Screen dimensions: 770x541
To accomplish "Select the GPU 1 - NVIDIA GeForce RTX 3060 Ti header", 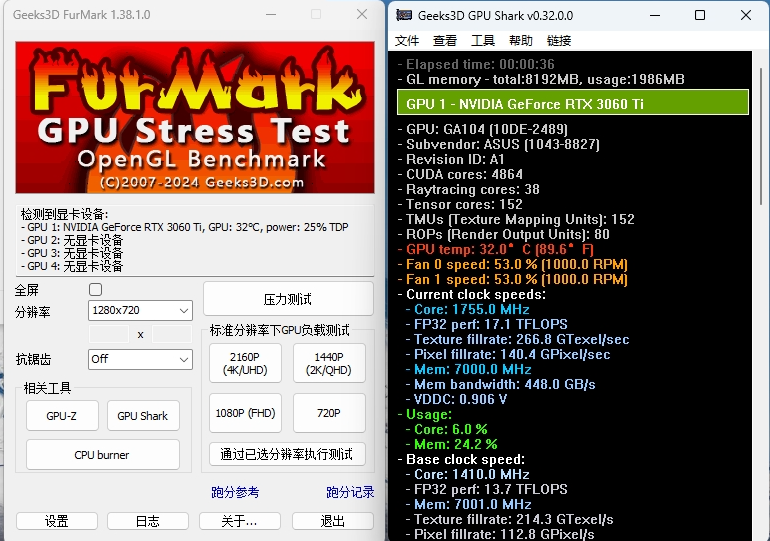I will click(573, 103).
